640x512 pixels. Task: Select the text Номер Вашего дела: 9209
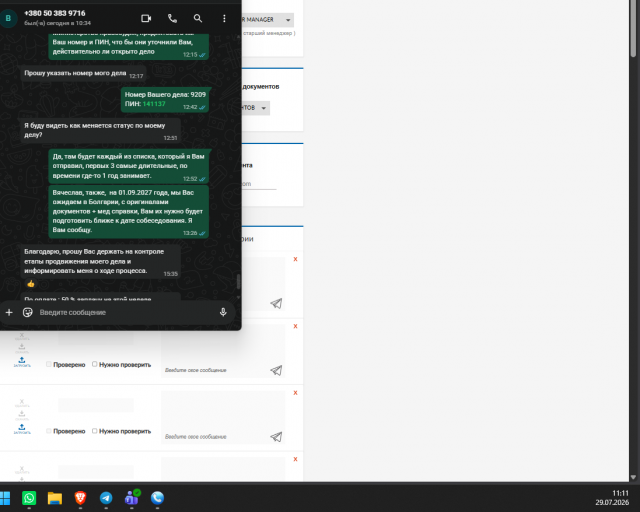(165, 94)
